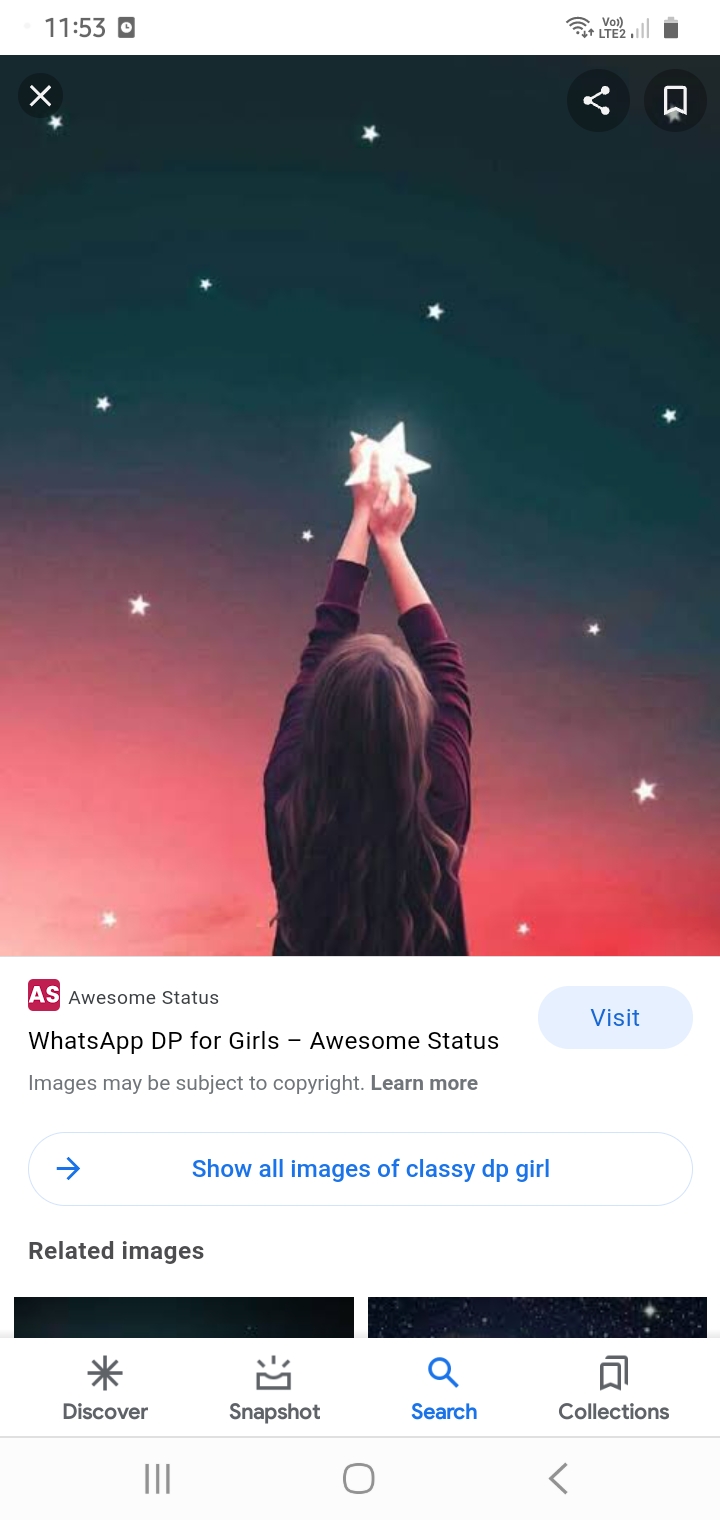Tap the Android home button
The image size is (720, 1520).
point(359,1478)
